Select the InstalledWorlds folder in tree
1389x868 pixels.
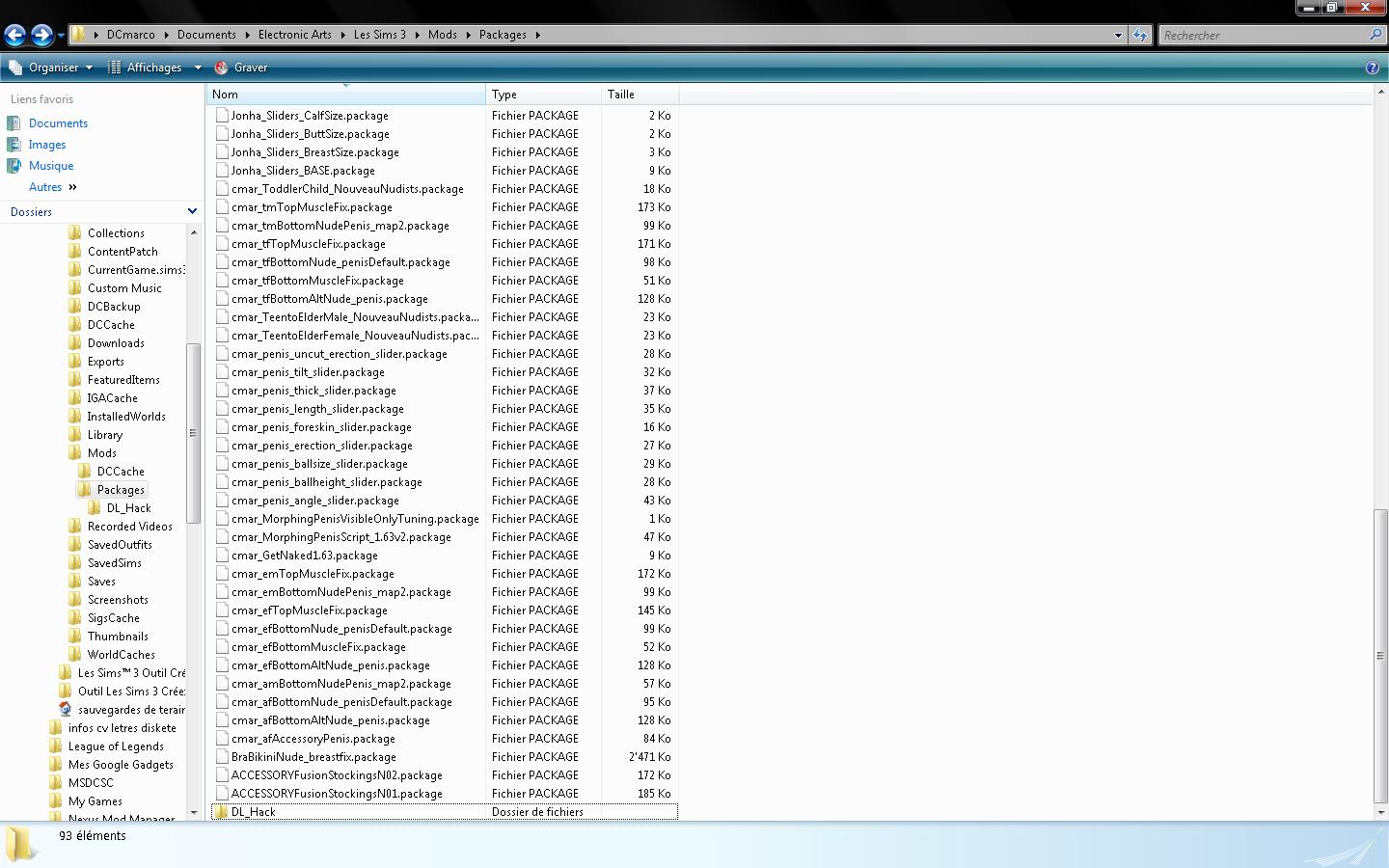126,417
